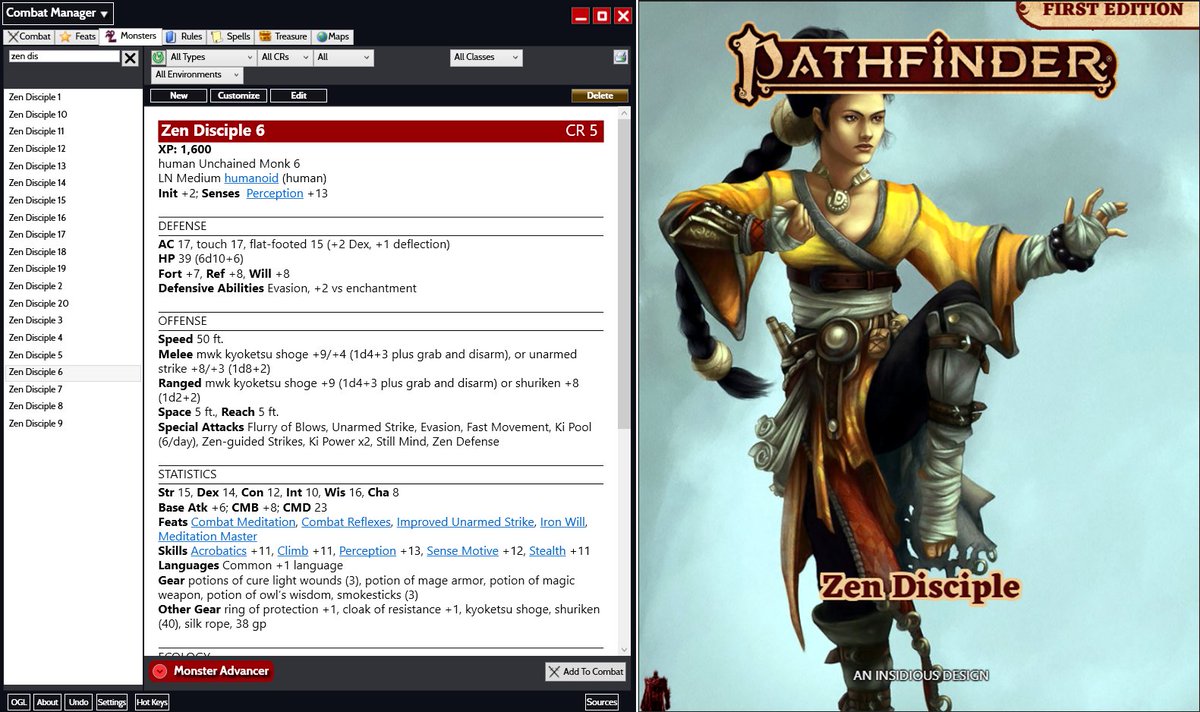
Task: Open the Sense Motive skill link
Action: (462, 551)
